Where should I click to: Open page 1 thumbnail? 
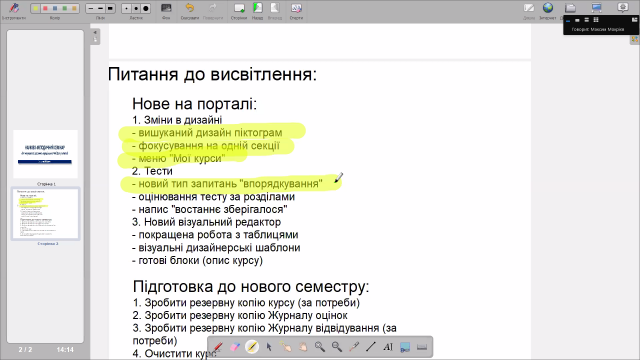coord(45,154)
